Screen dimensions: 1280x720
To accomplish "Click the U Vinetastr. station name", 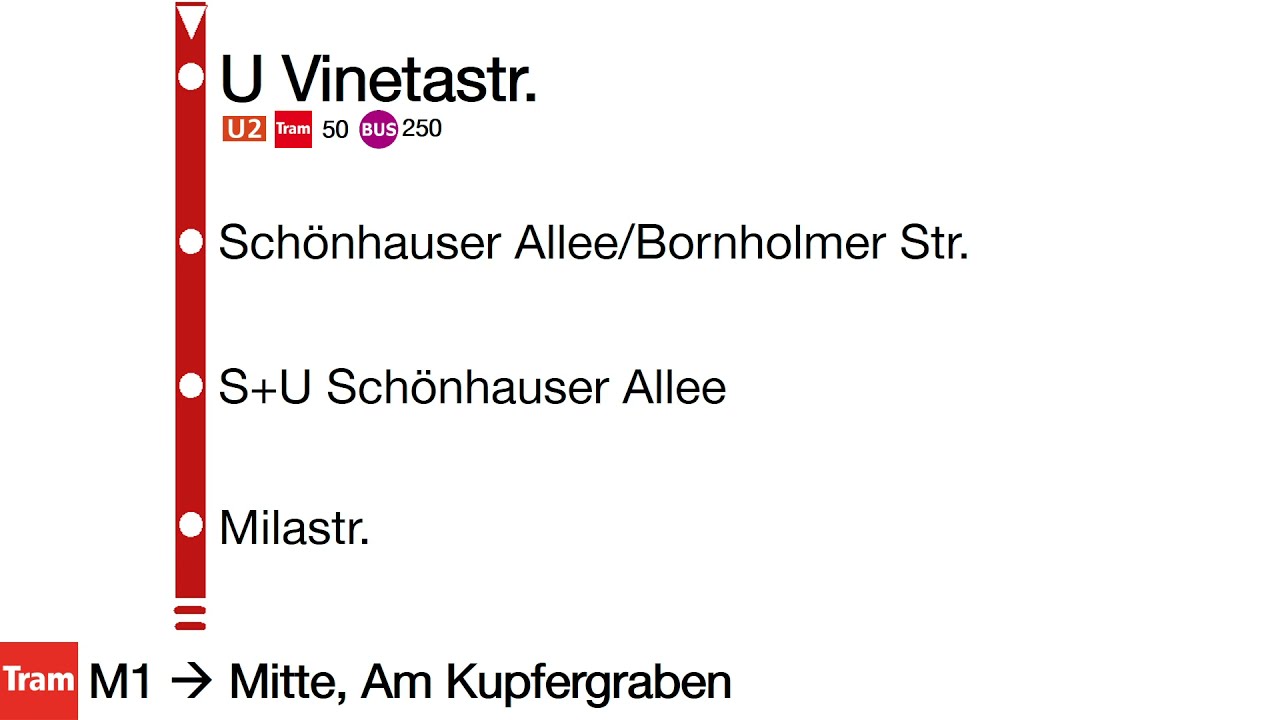I will click(378, 78).
